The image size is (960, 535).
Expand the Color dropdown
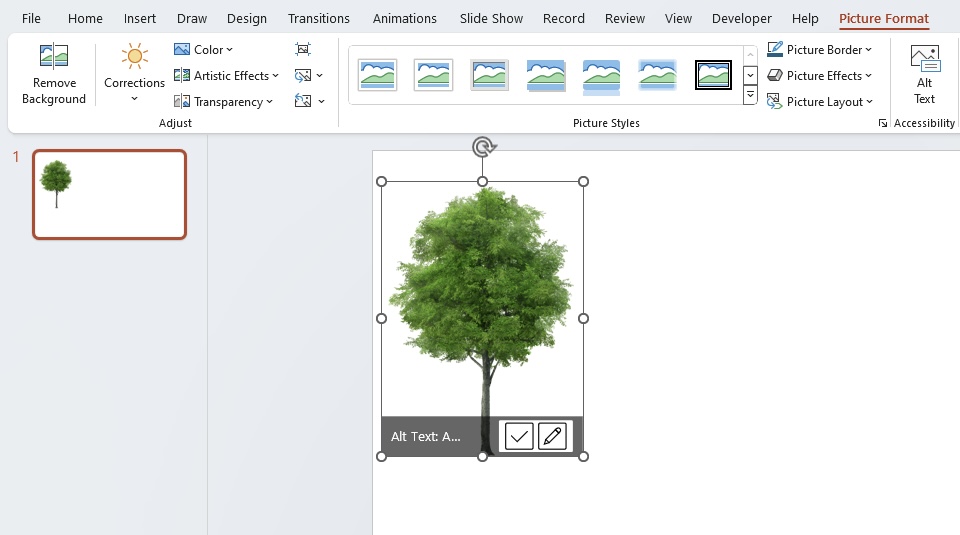coord(203,50)
